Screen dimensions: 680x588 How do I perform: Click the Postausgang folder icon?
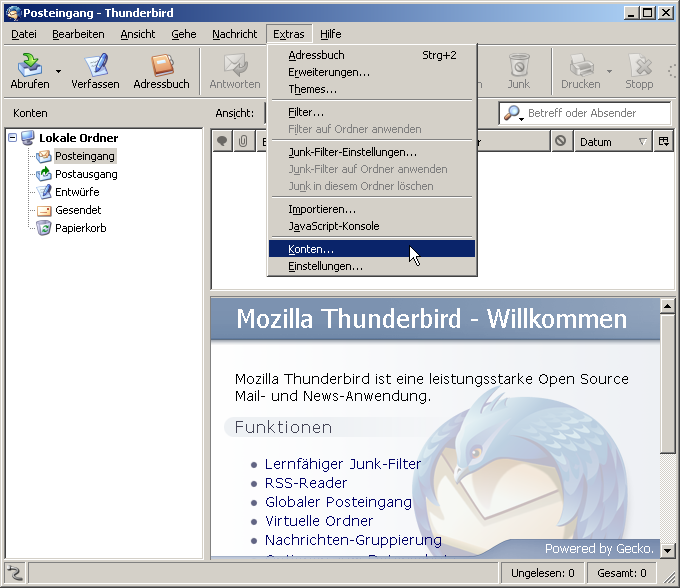(x=44, y=174)
